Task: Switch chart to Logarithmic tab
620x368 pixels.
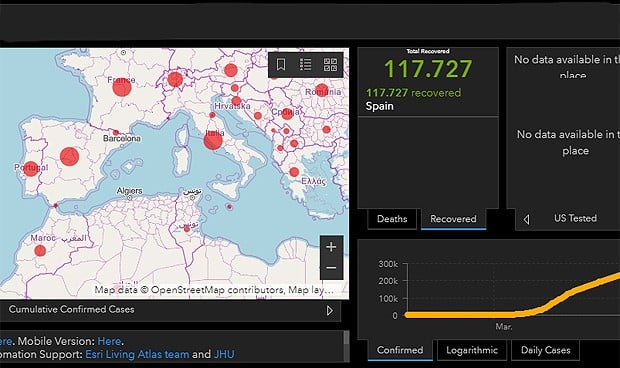Action: [x=472, y=350]
